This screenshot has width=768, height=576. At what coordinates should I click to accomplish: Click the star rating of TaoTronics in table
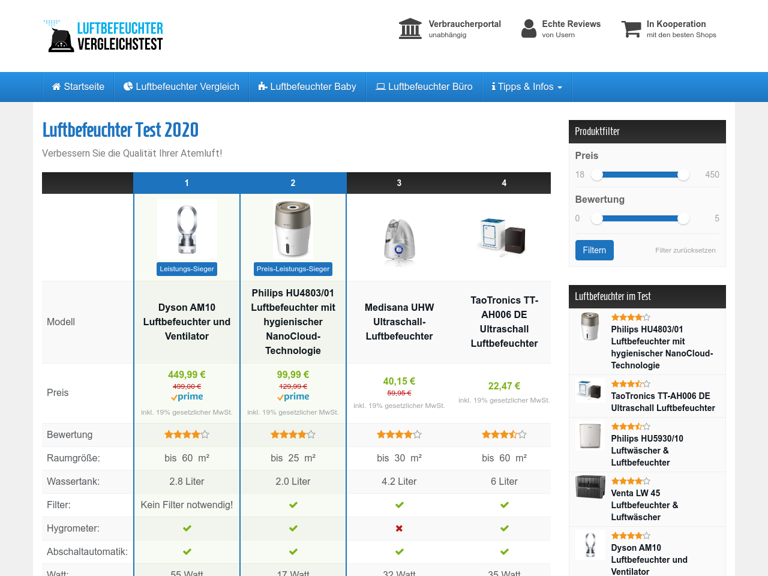tap(504, 435)
